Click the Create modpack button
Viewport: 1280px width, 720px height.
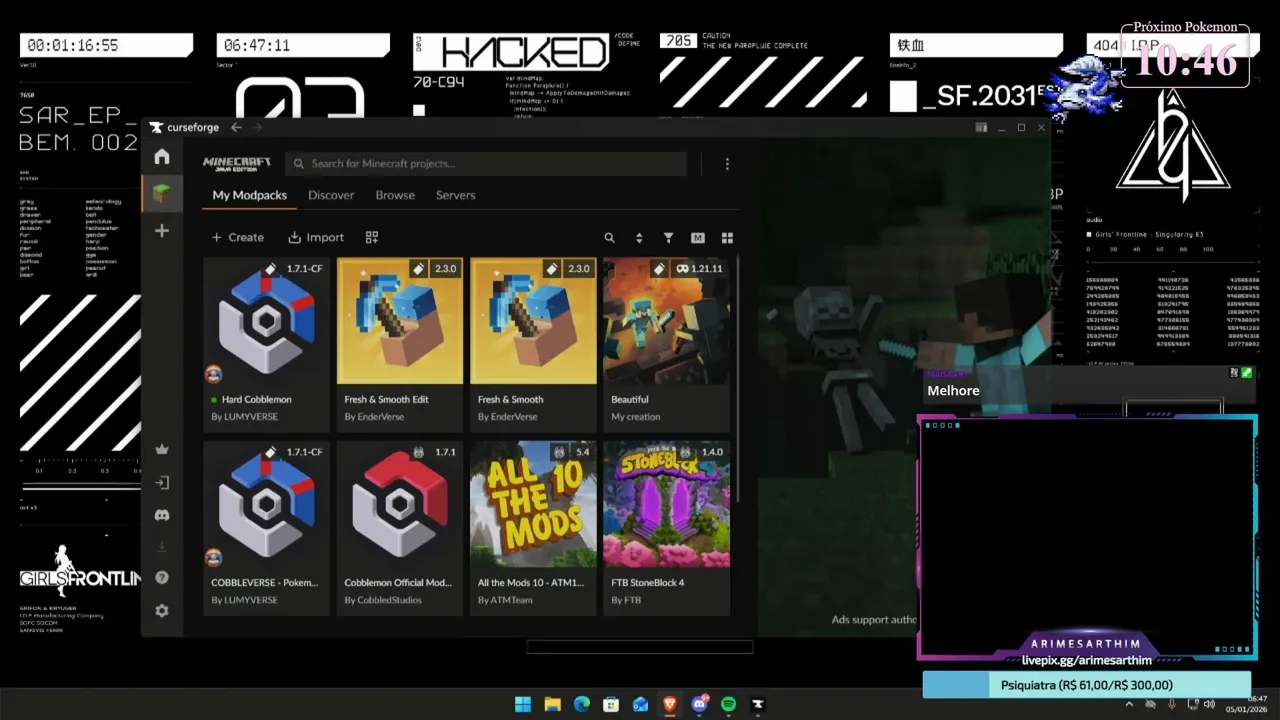tap(238, 237)
